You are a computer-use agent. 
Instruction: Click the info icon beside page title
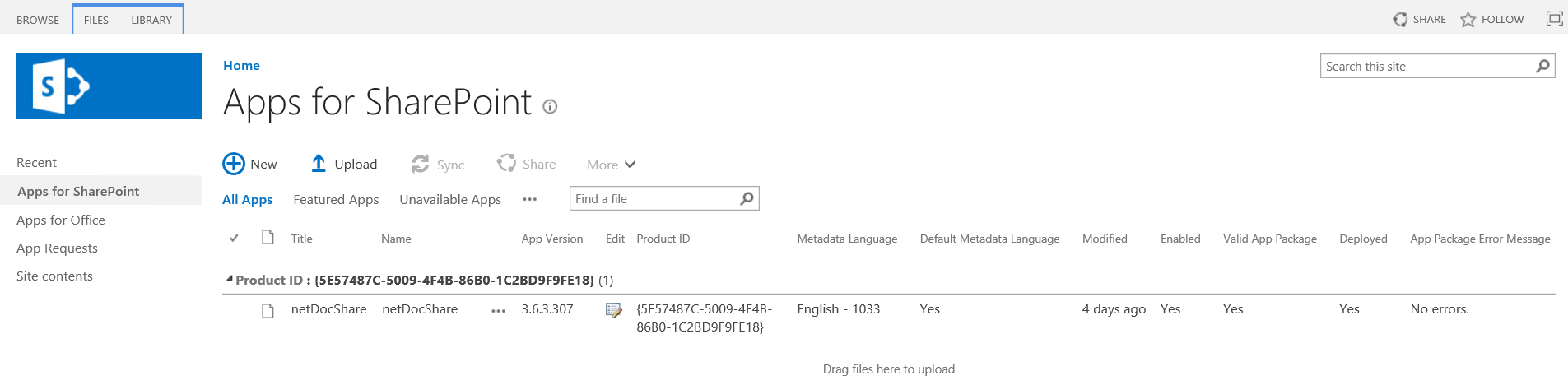click(551, 106)
